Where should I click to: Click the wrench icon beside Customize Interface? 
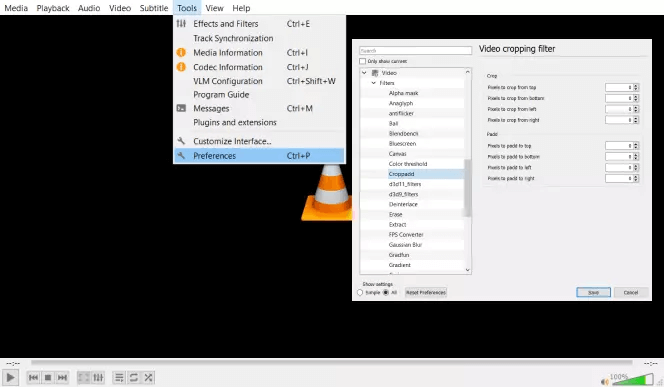[x=181, y=141]
